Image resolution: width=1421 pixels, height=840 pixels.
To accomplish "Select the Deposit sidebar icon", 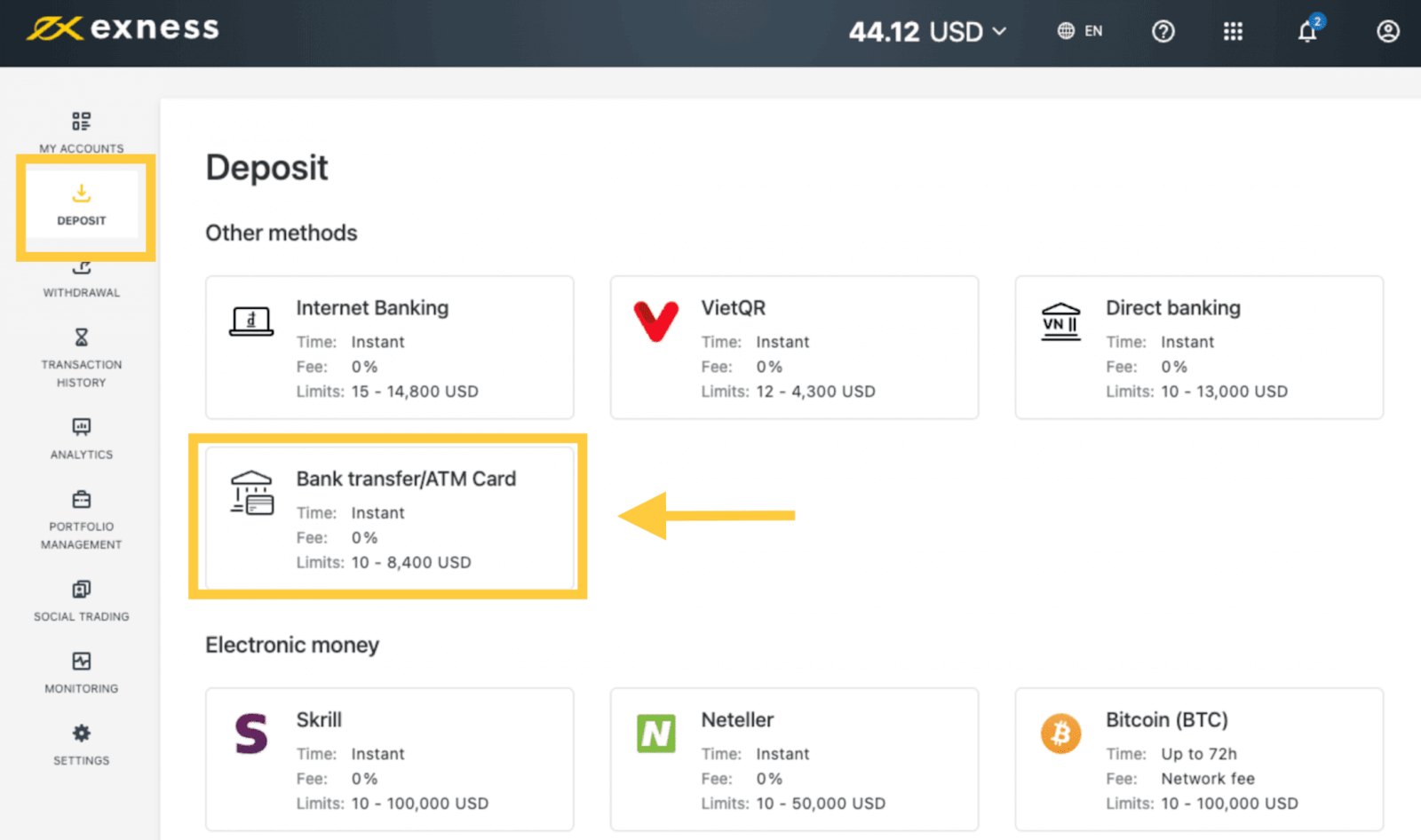I will (x=82, y=193).
